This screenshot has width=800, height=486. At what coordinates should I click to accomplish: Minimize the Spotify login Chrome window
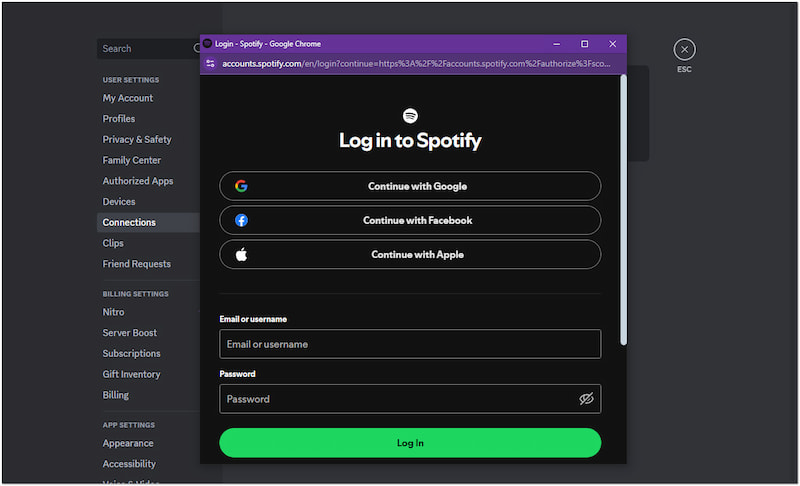coord(557,44)
